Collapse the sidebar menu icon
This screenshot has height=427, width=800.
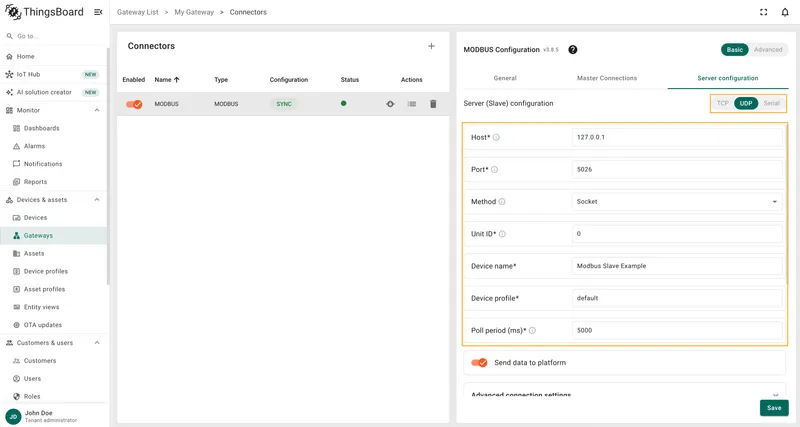point(98,12)
